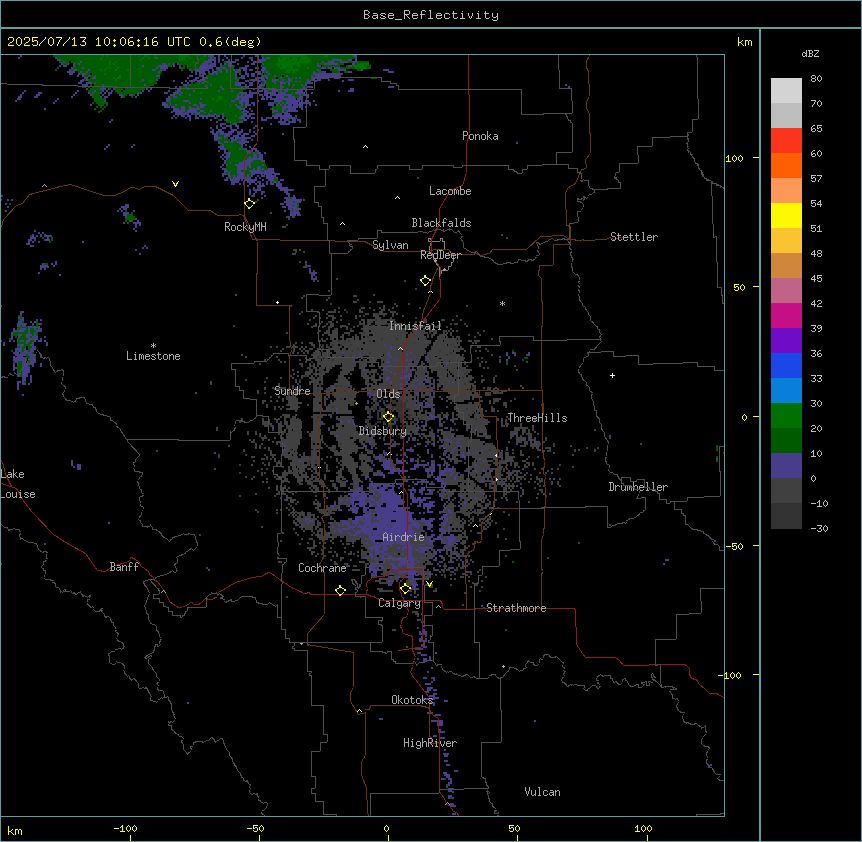The height and width of the screenshot is (842, 862).
Task: Click the Sundre town label
Action: click(x=292, y=391)
